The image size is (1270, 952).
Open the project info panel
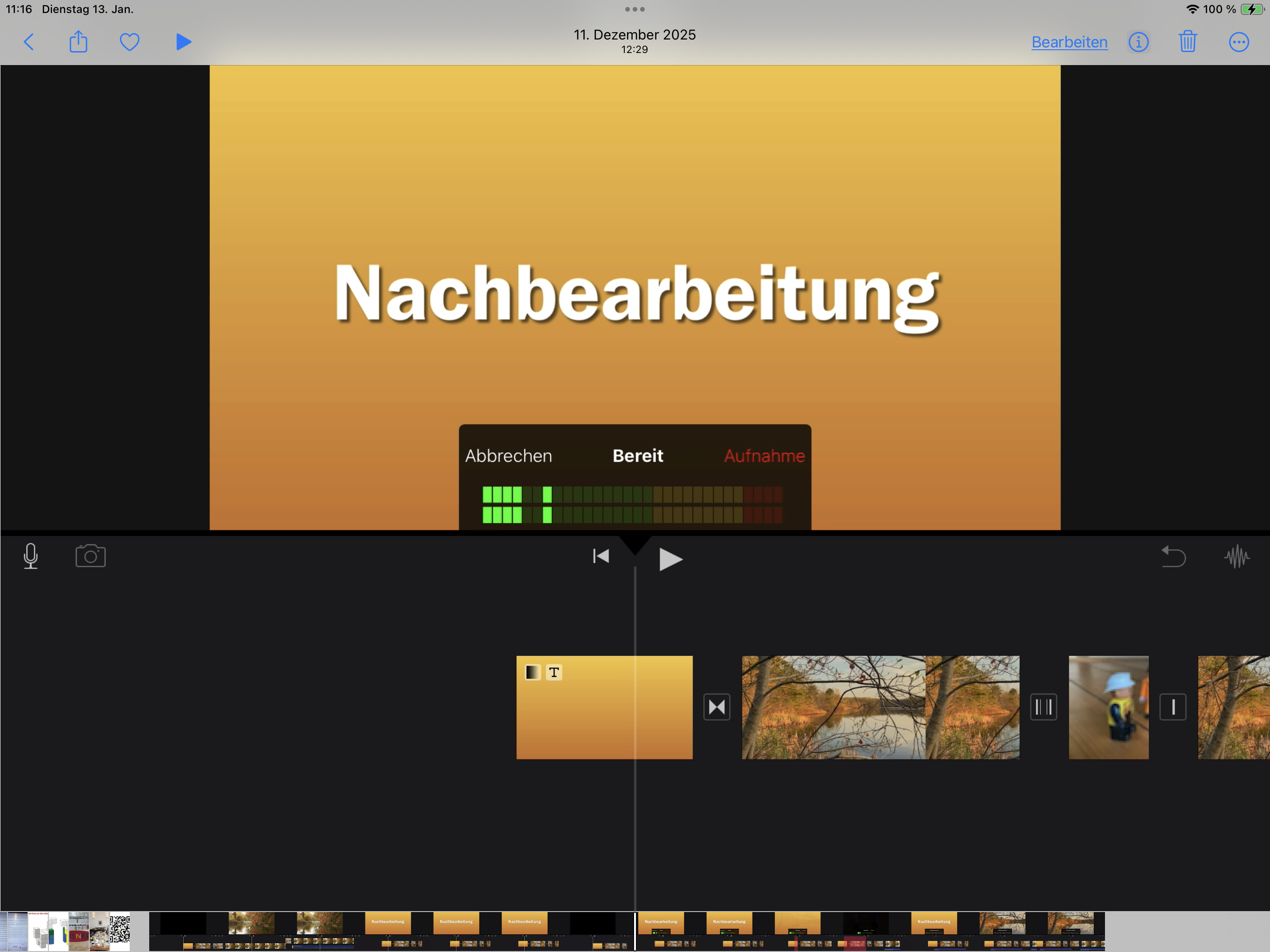point(1138,41)
